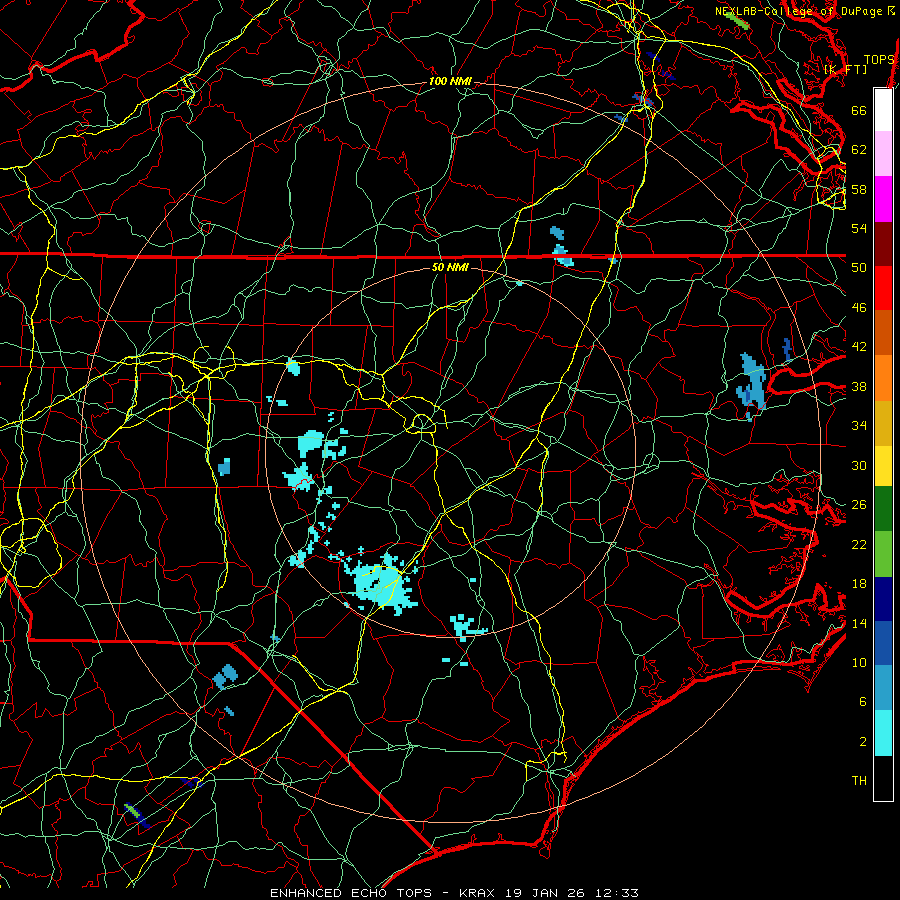Select the light orange legend swatch

pyautogui.click(x=883, y=378)
